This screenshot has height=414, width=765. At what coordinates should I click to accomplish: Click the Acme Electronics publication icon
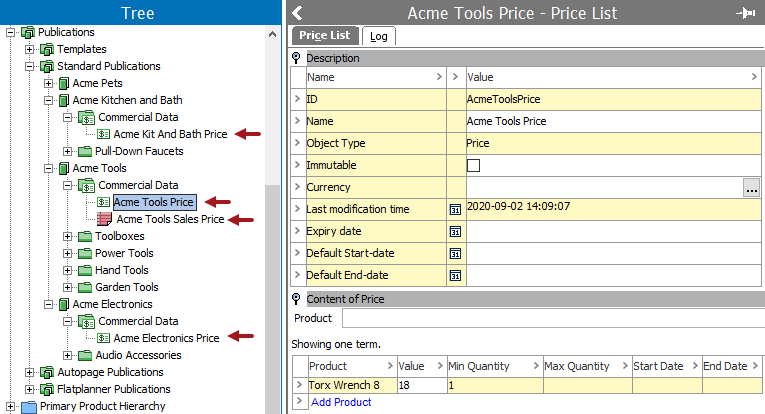(x=64, y=304)
